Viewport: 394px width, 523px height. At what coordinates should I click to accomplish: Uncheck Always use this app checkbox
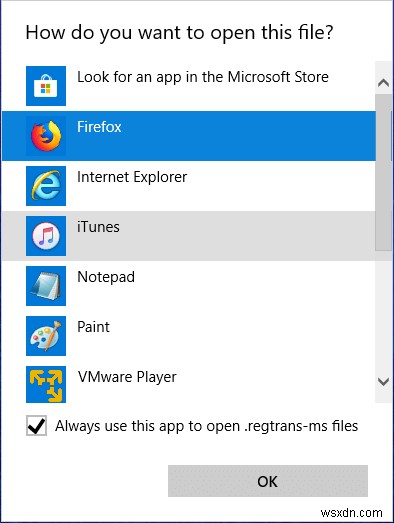(36, 426)
